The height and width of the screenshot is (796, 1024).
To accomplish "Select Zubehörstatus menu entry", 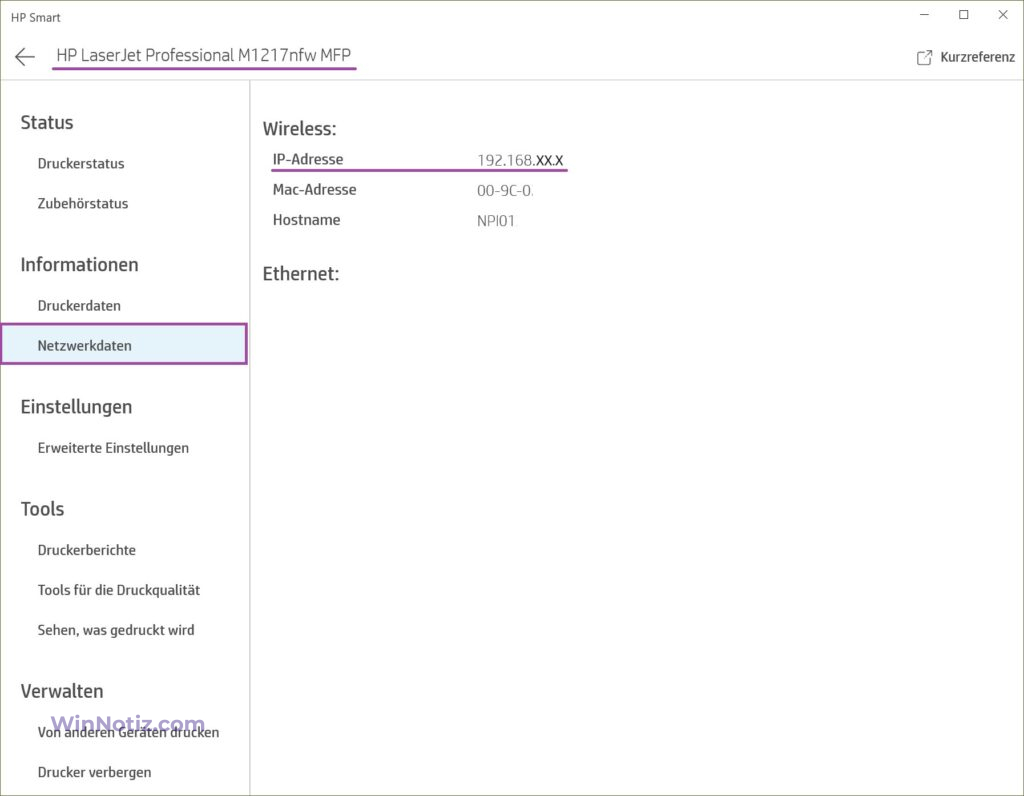I will 83,204.
